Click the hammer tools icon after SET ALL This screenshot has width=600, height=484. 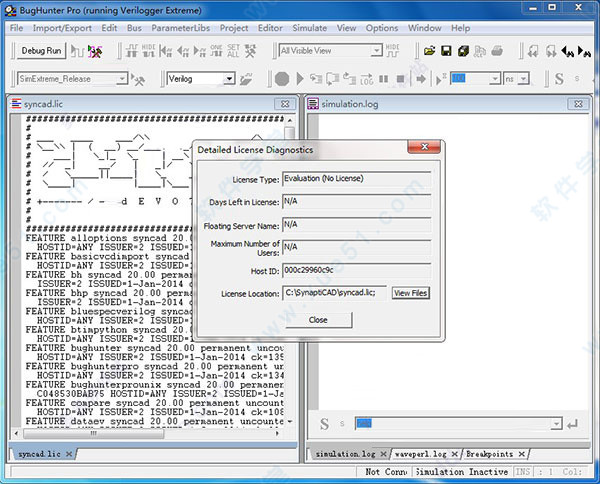pos(250,51)
